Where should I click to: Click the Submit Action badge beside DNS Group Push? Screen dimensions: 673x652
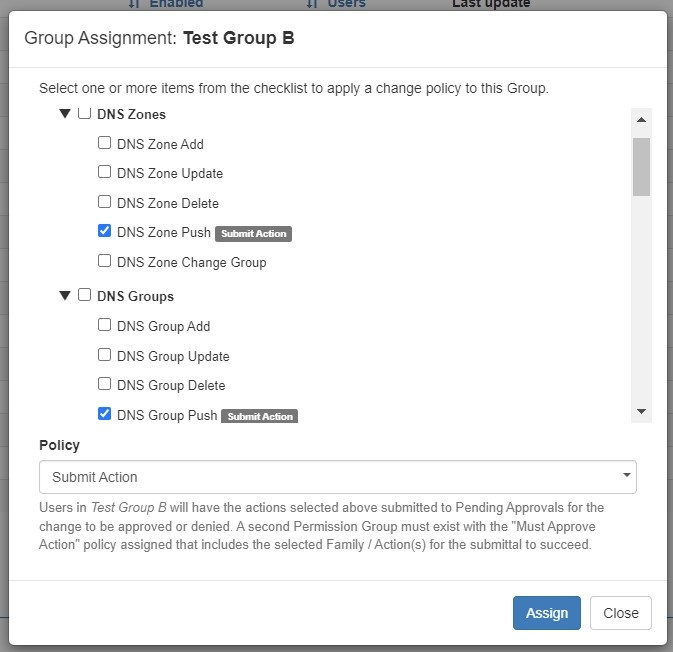point(259,416)
